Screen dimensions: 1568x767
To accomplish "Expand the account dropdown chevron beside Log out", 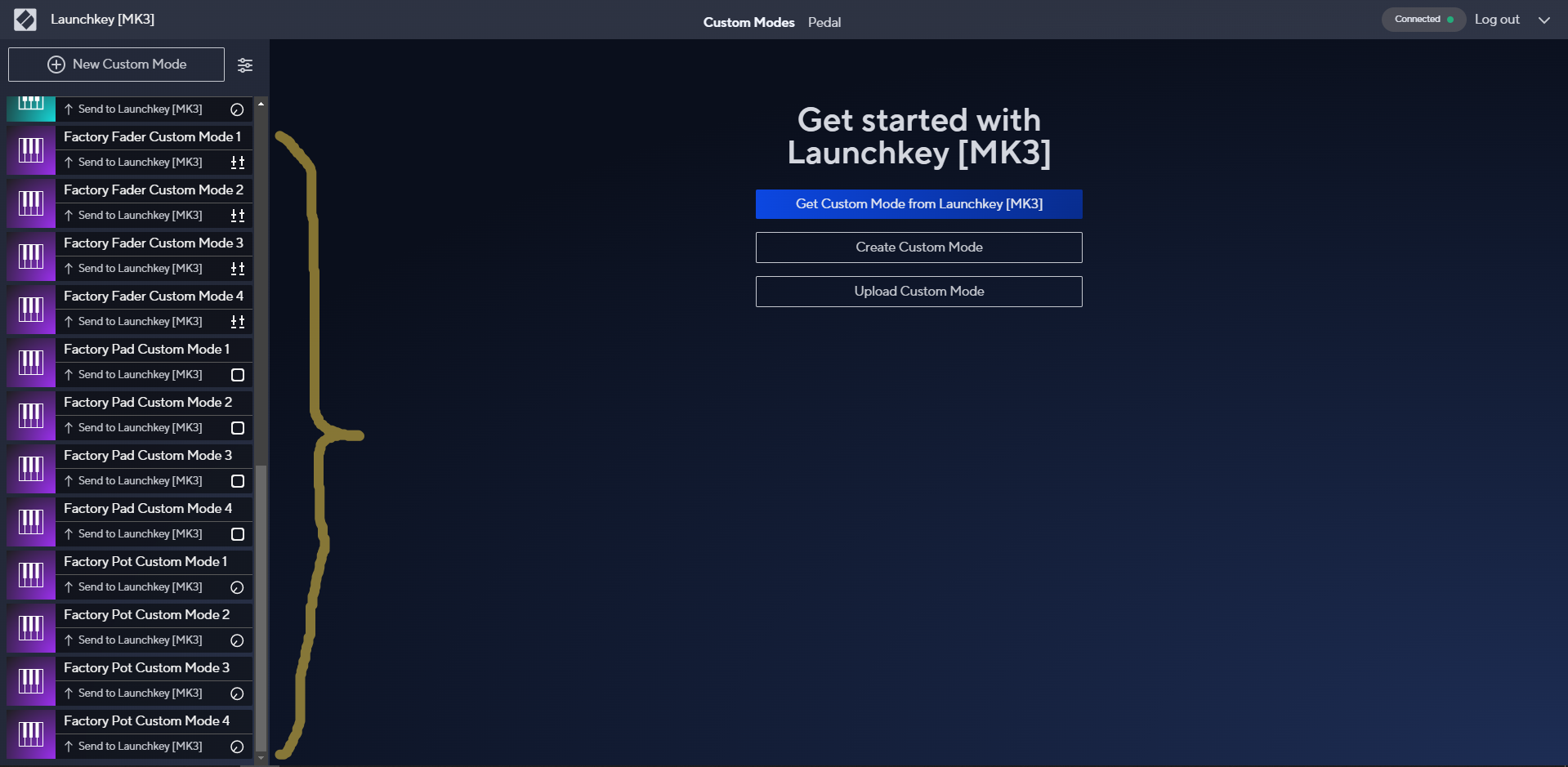I will point(1544,20).
